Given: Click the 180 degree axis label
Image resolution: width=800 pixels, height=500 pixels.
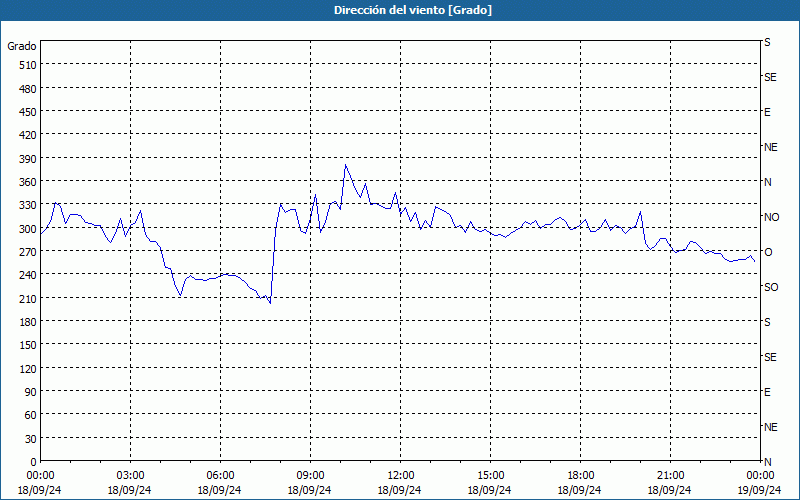Looking at the screenshot, I should (28, 322).
